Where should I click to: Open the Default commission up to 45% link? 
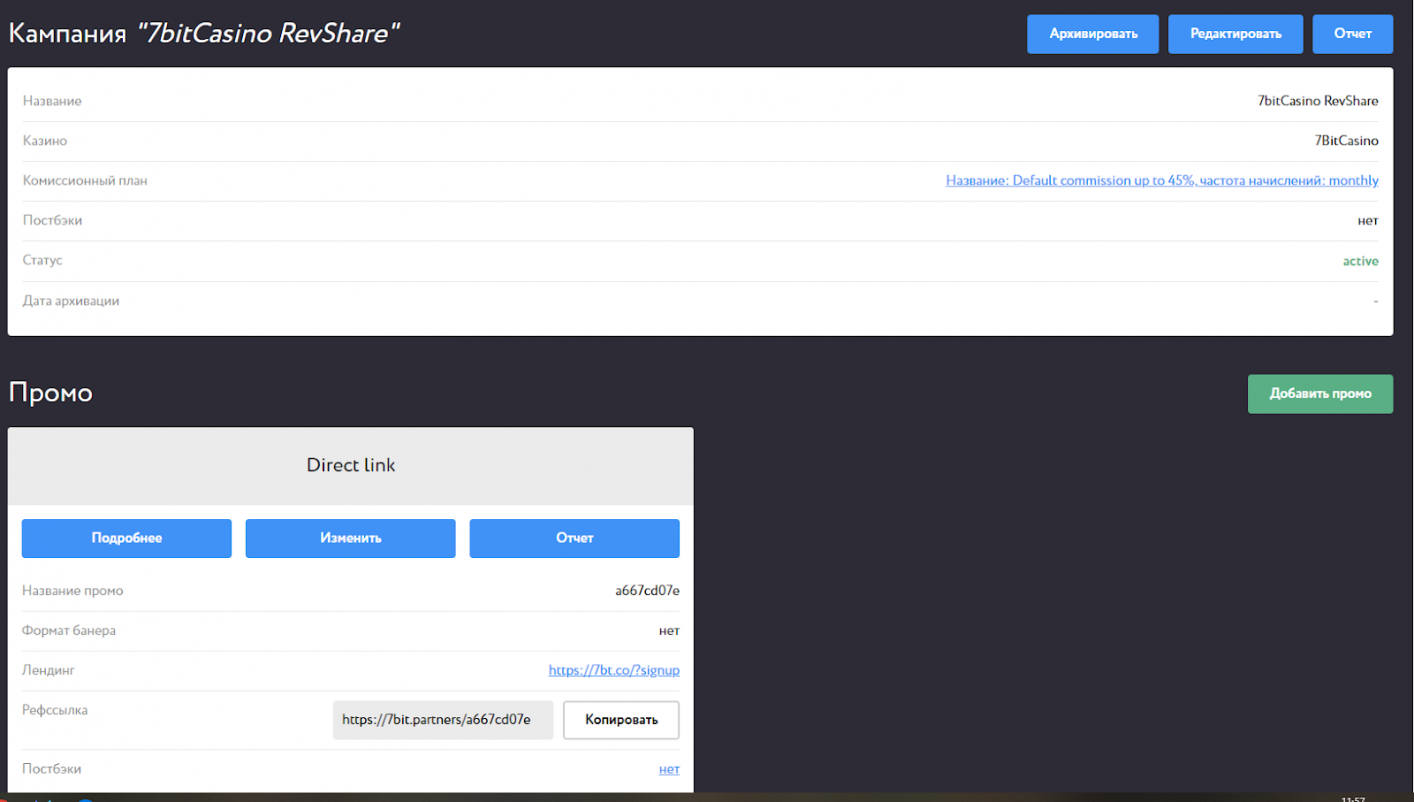coord(1162,181)
